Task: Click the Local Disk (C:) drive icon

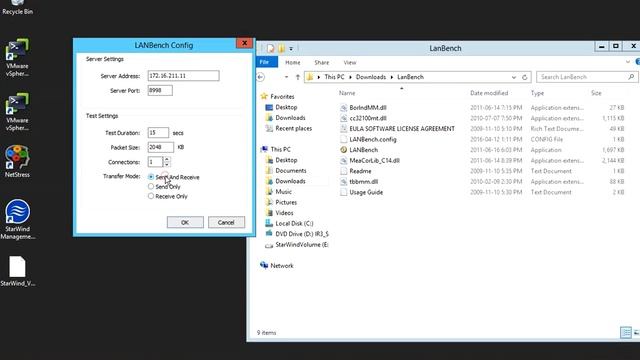Action: tap(269, 223)
